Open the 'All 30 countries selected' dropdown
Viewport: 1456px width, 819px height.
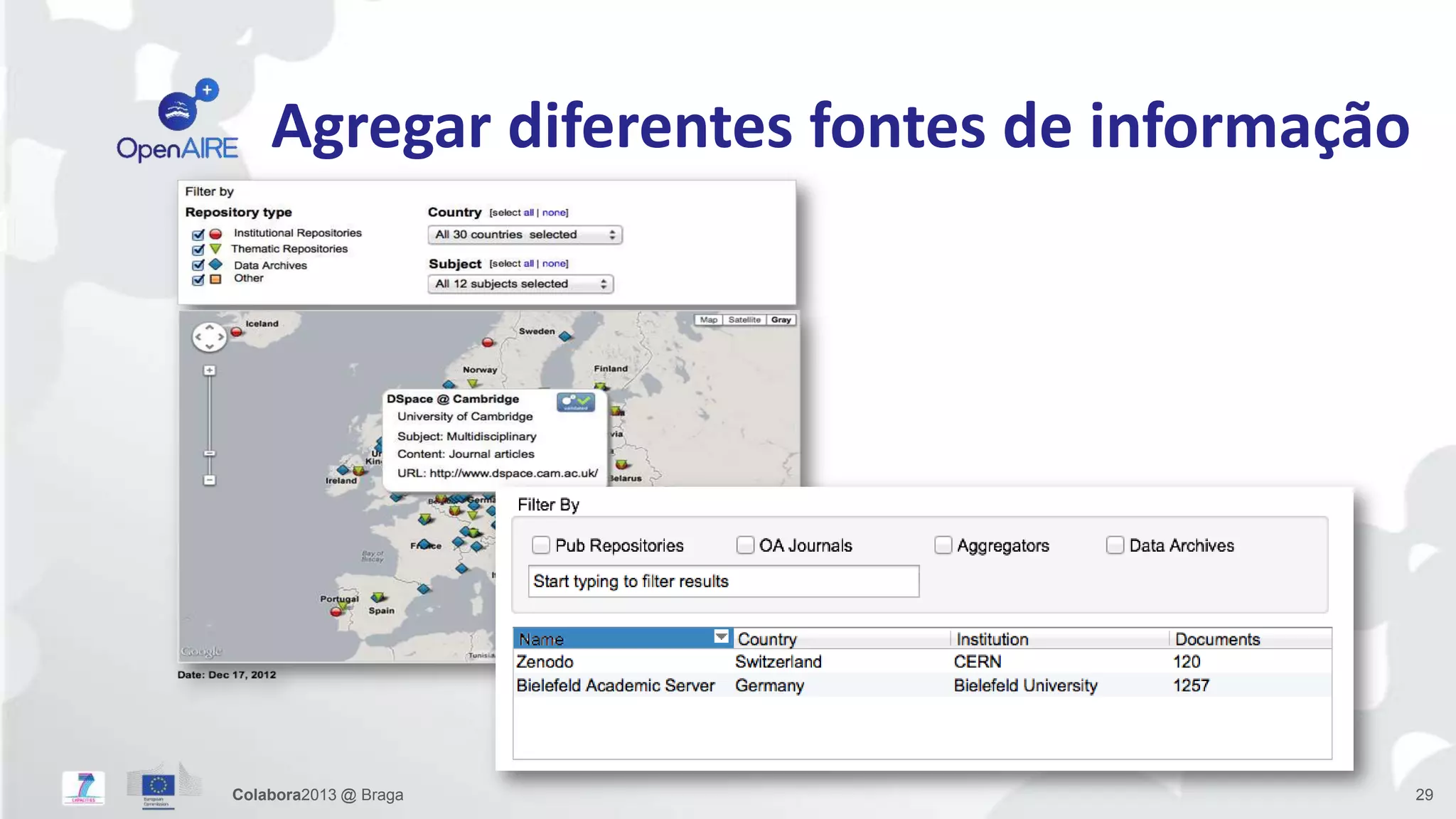click(525, 235)
